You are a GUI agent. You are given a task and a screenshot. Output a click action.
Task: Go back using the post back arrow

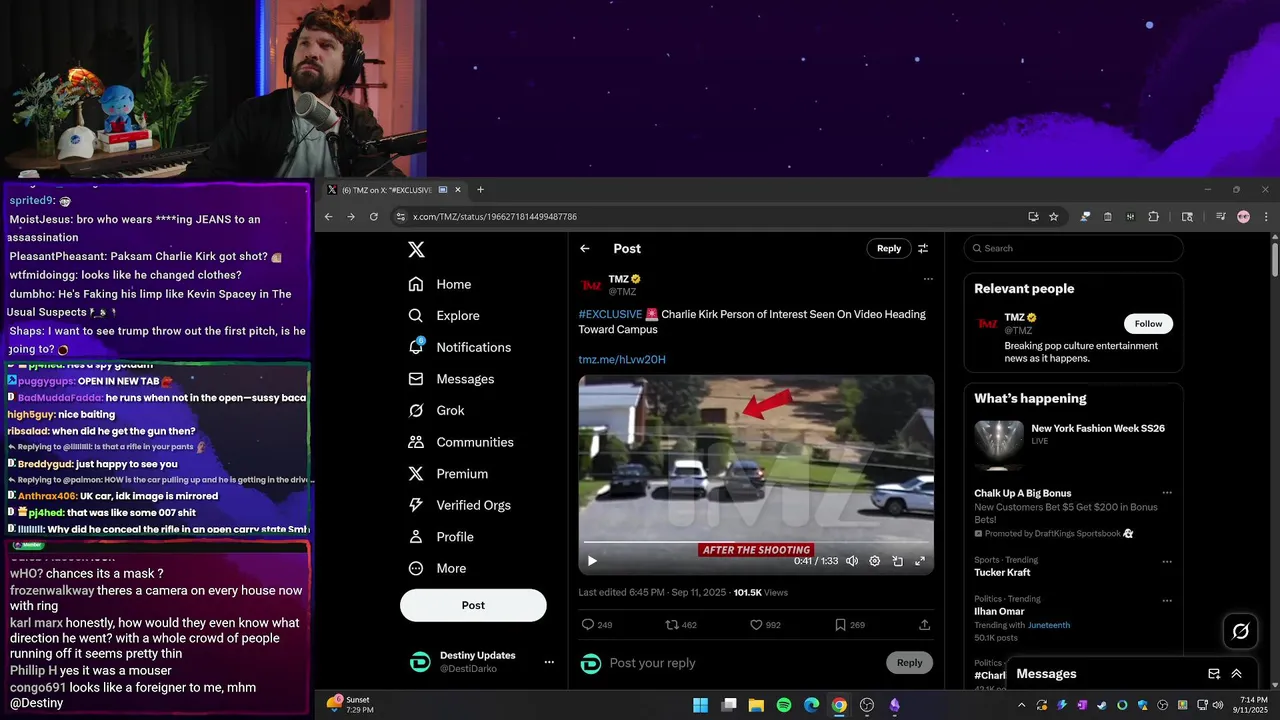click(x=585, y=249)
